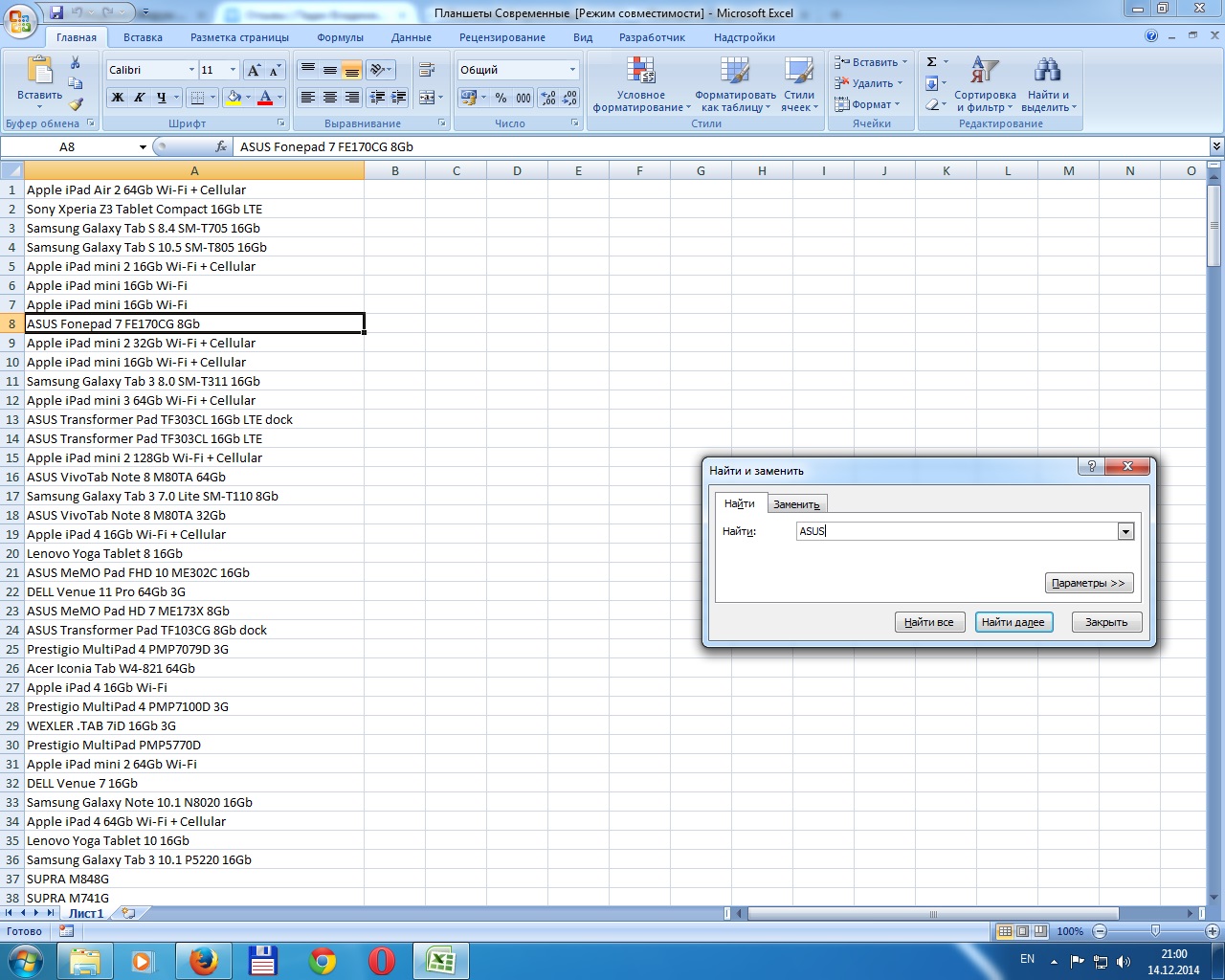Expand the Найти search history dropdown
1225x980 pixels.
click(1125, 532)
